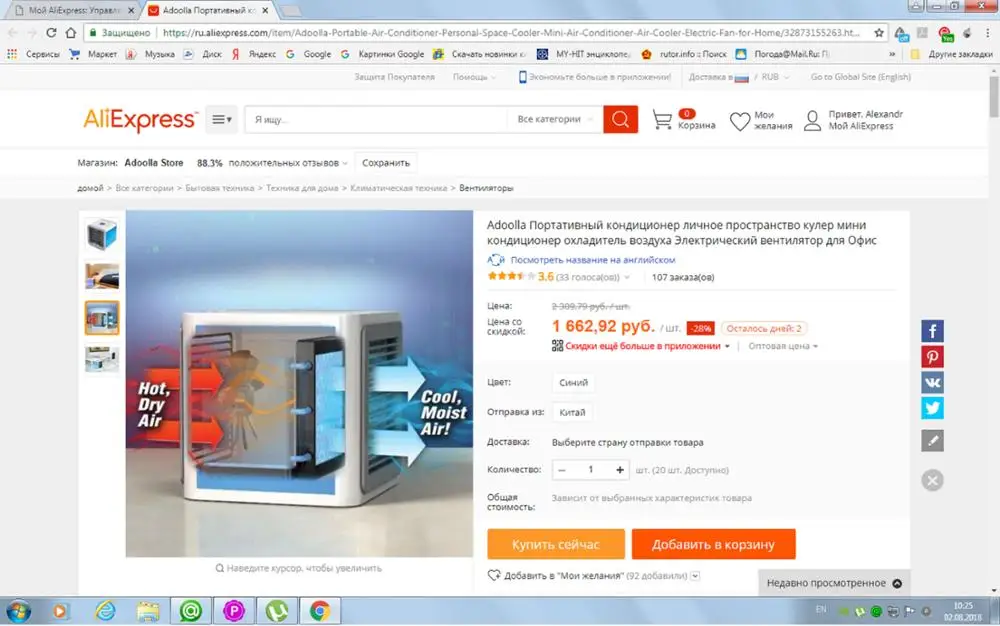The height and width of the screenshot is (626, 1000).
Task: Open the hamburger categories menu next to the logo
Action: click(x=221, y=119)
